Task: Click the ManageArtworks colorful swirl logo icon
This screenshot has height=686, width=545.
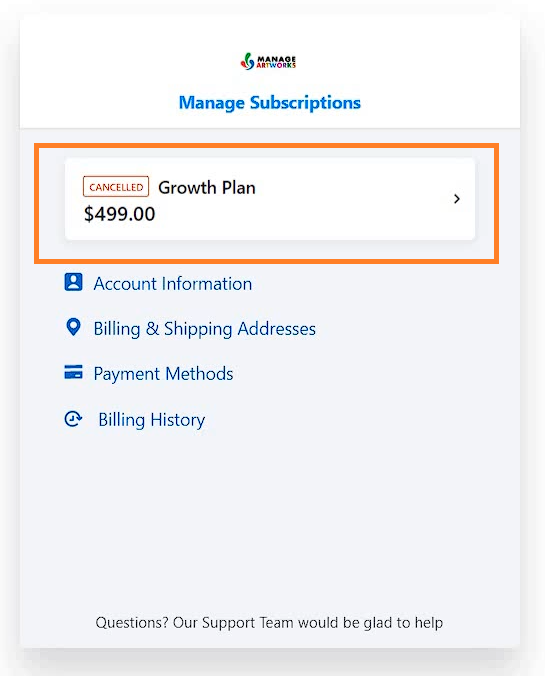Action: pos(248,61)
